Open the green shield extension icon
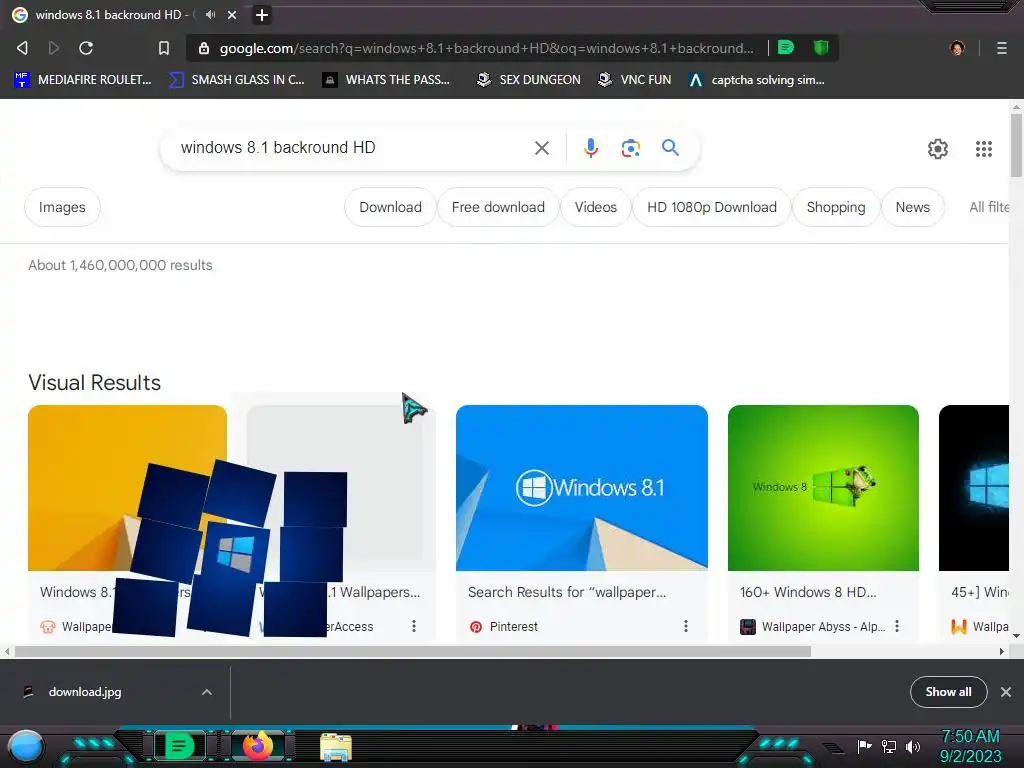Viewport: 1024px width, 768px height. click(821, 48)
